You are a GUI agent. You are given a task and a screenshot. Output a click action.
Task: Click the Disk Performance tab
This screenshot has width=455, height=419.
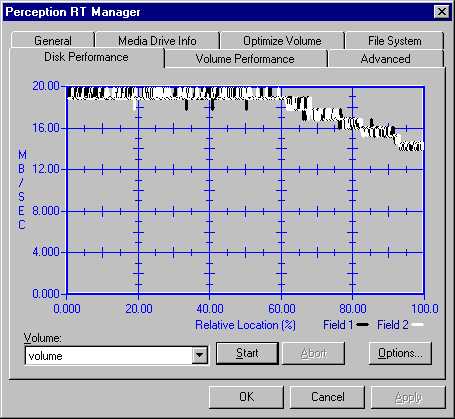86,57
